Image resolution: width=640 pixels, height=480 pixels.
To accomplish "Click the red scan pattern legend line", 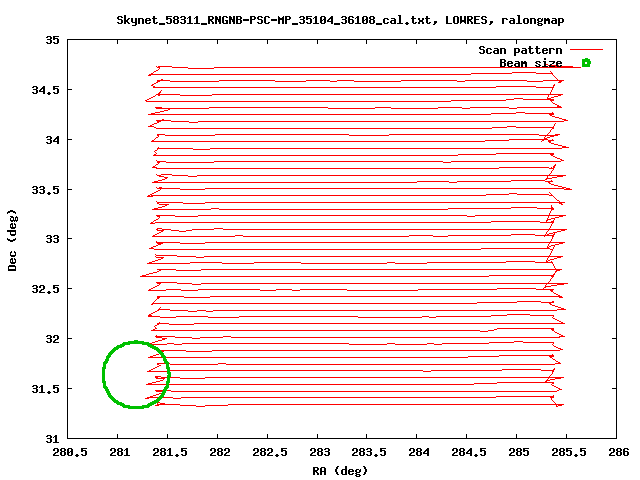I will (x=586, y=50).
